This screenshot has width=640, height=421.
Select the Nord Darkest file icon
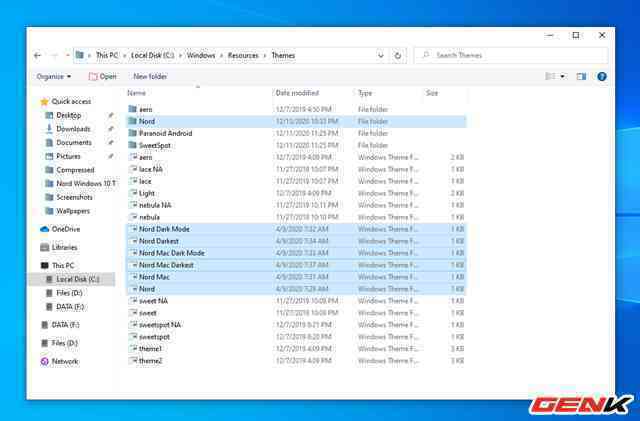pos(133,241)
